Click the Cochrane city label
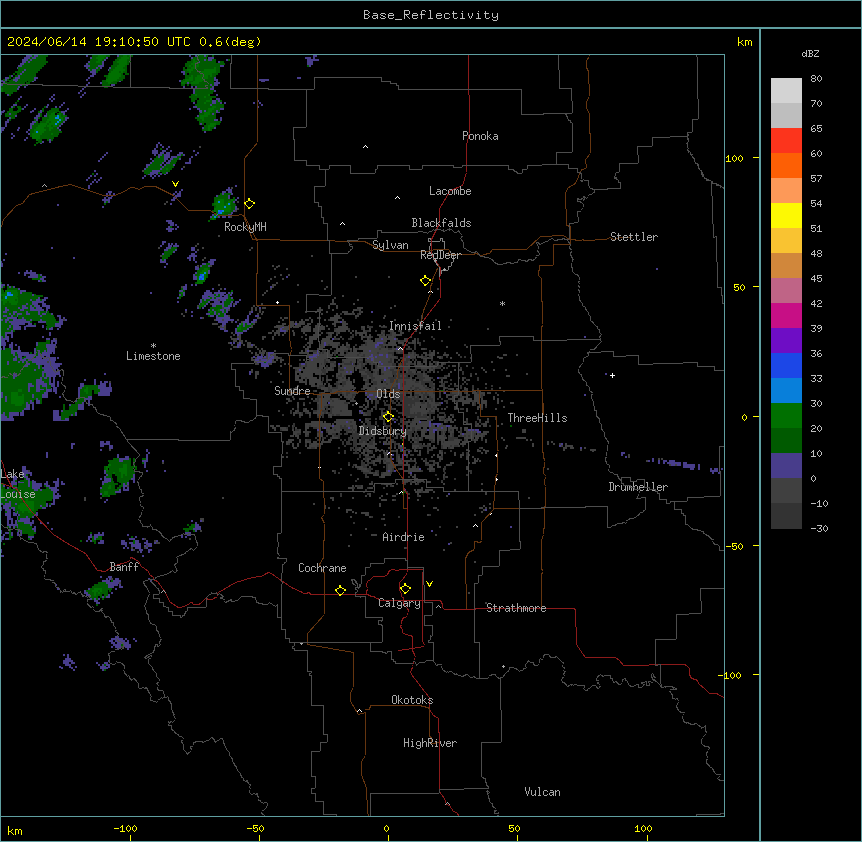The width and height of the screenshot is (862, 842). click(x=322, y=568)
